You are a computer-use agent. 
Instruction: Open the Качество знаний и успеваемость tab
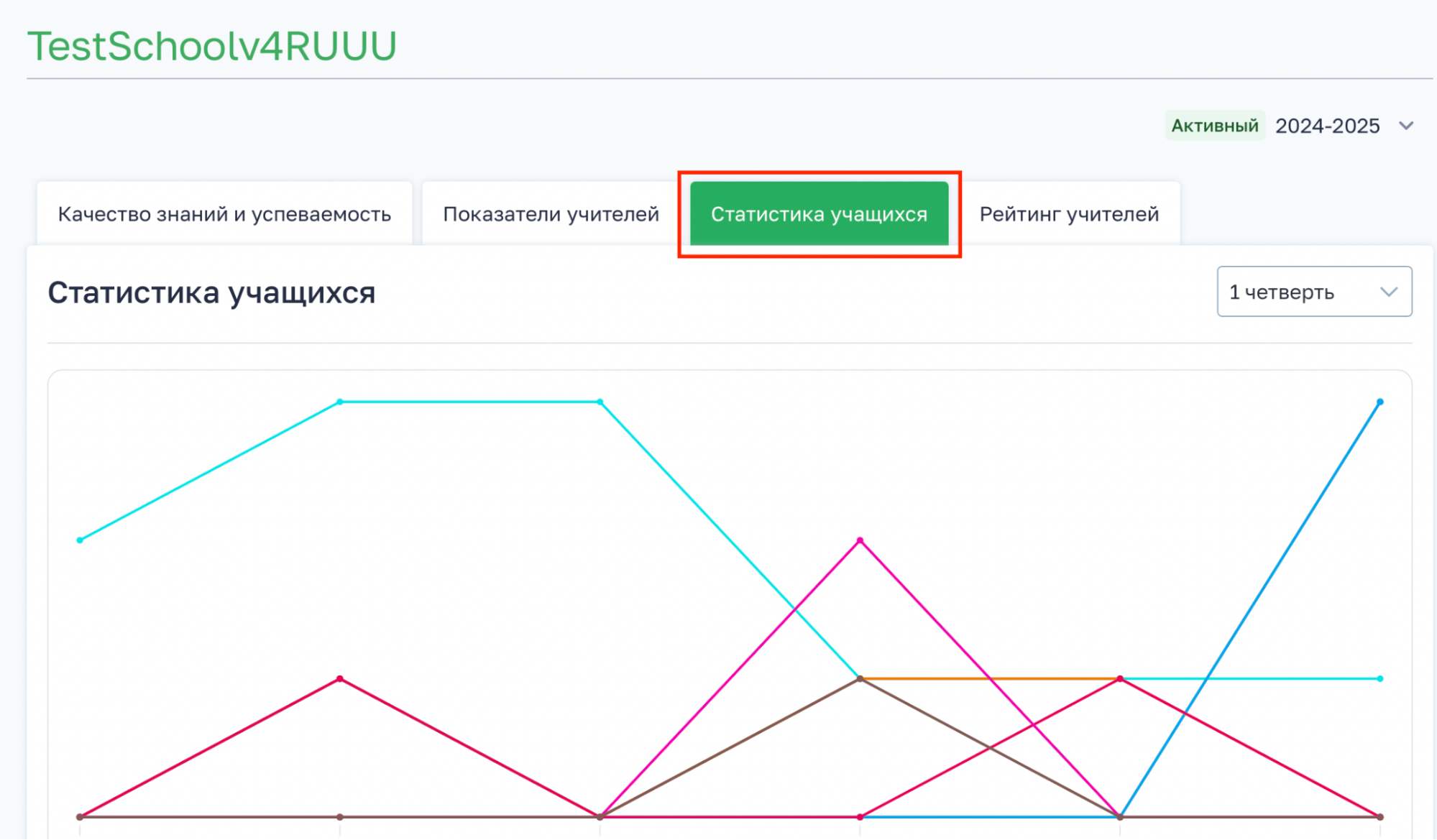(x=224, y=214)
